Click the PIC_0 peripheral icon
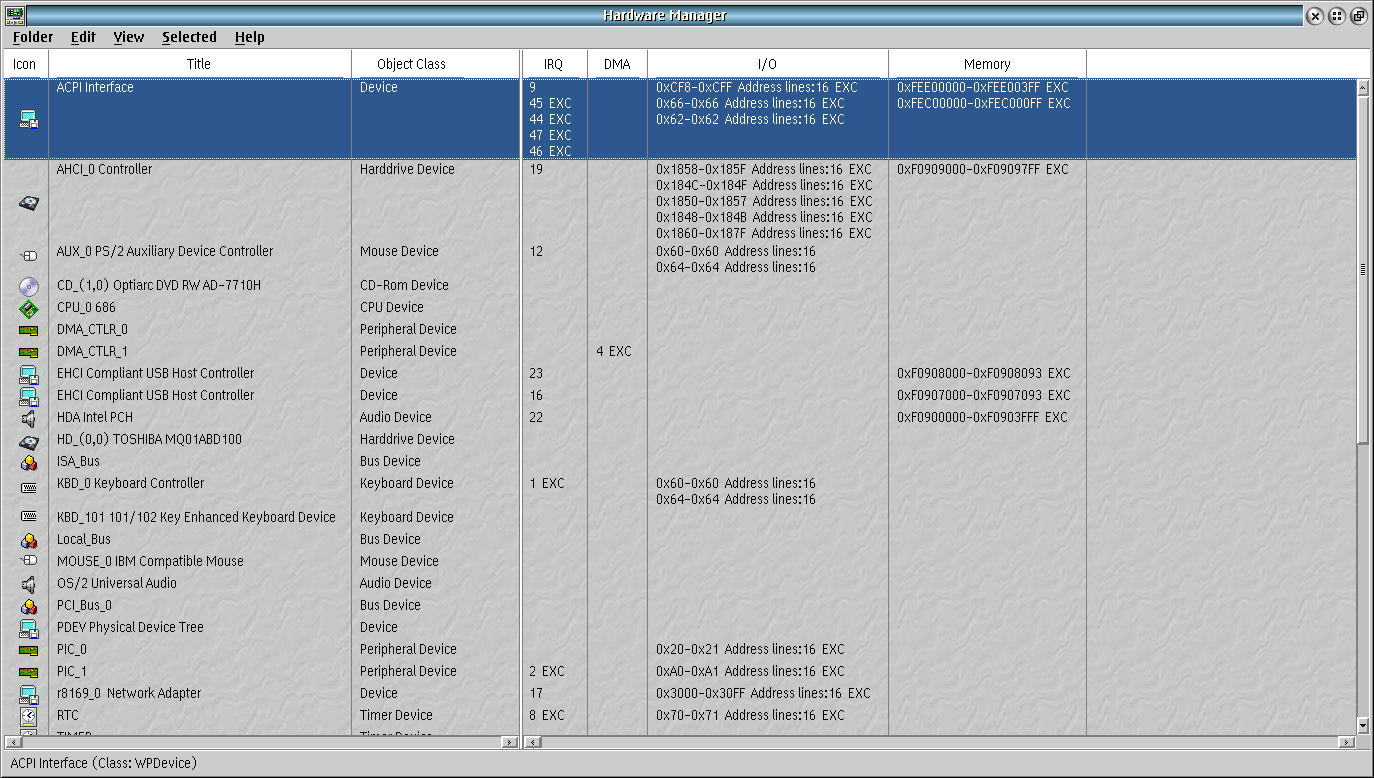 (x=28, y=650)
